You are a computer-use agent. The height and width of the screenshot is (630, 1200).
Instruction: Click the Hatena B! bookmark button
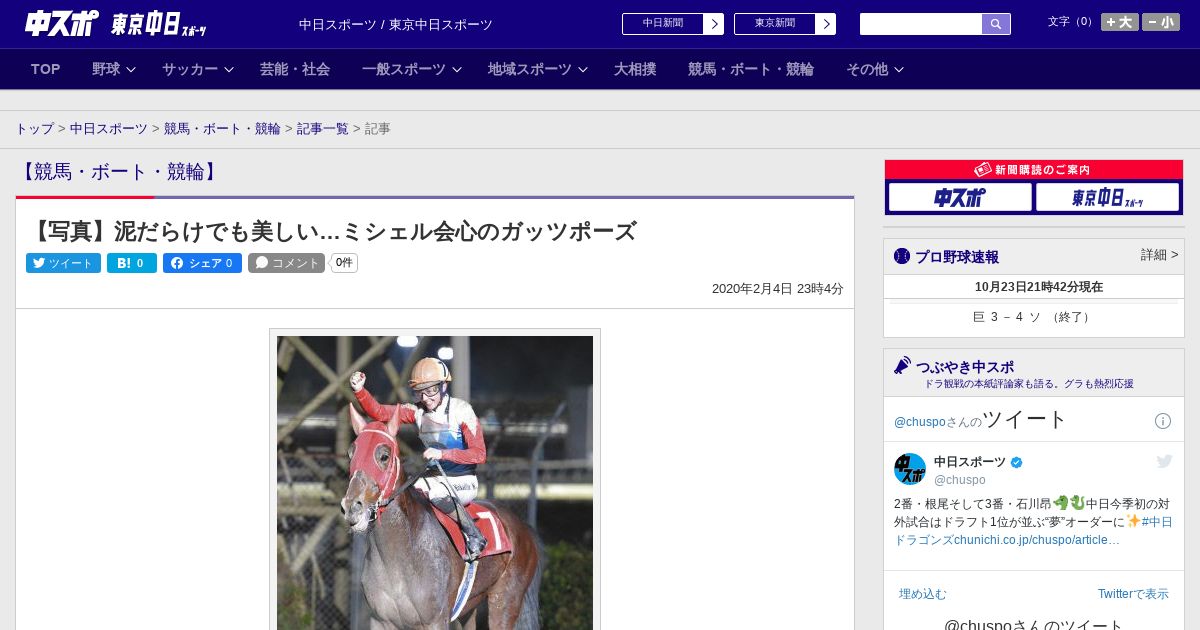[132, 263]
